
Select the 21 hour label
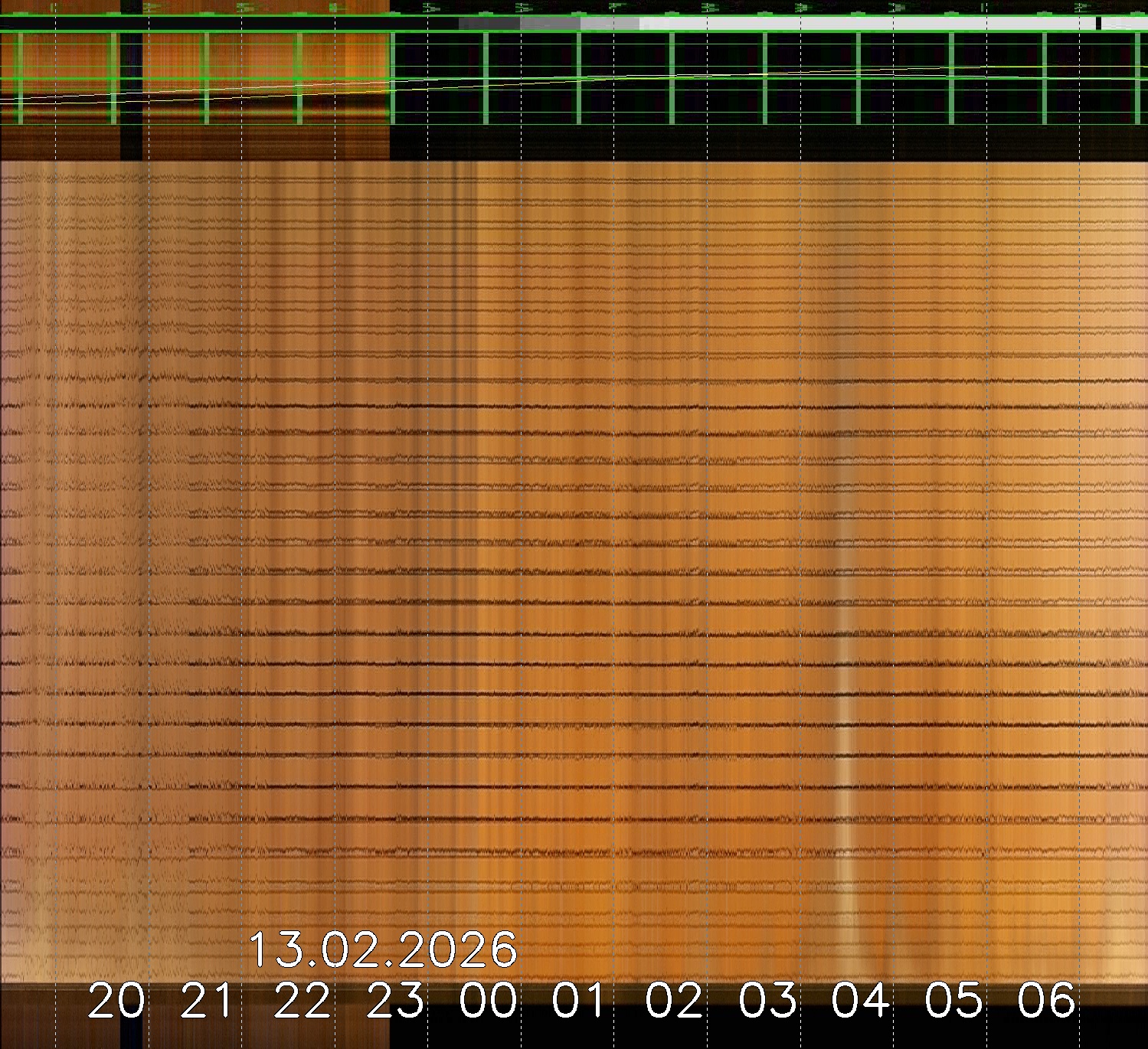[x=208, y=1001]
